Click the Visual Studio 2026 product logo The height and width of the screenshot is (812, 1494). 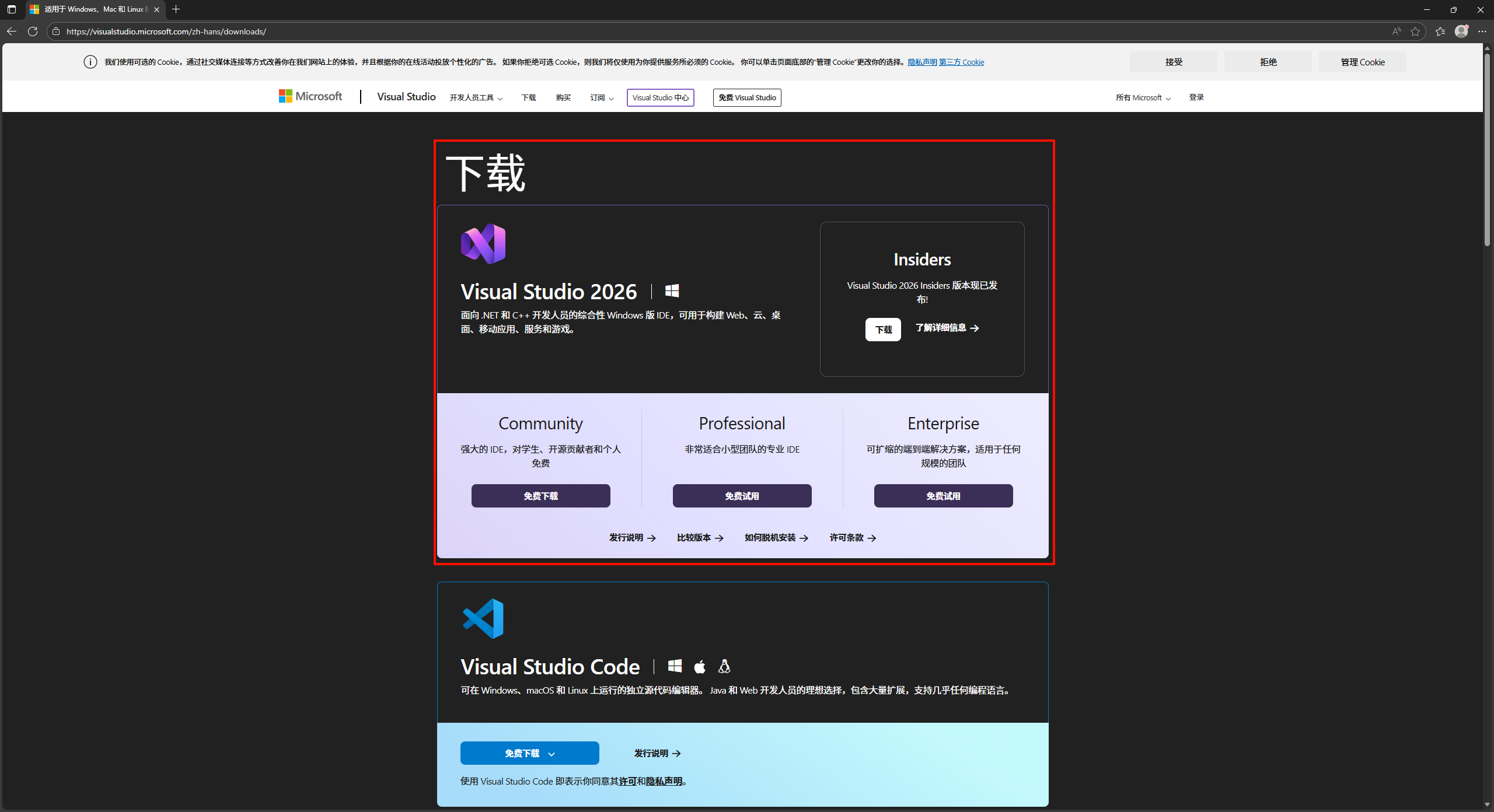pyautogui.click(x=483, y=243)
